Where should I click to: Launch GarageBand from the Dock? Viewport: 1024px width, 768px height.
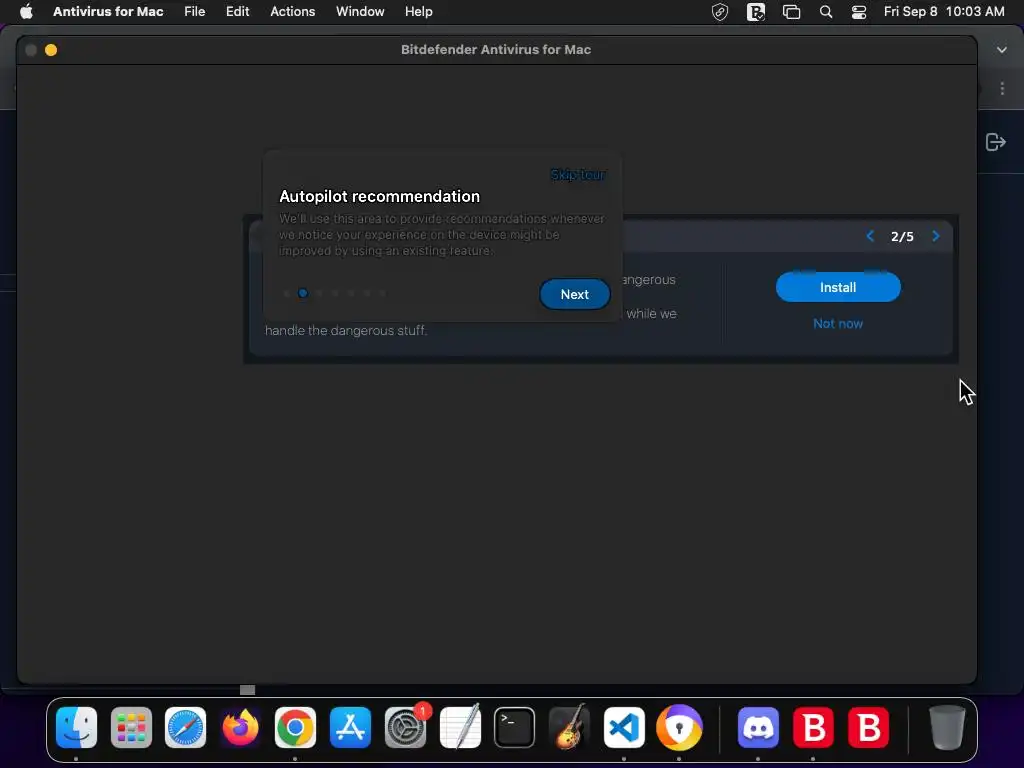click(569, 728)
